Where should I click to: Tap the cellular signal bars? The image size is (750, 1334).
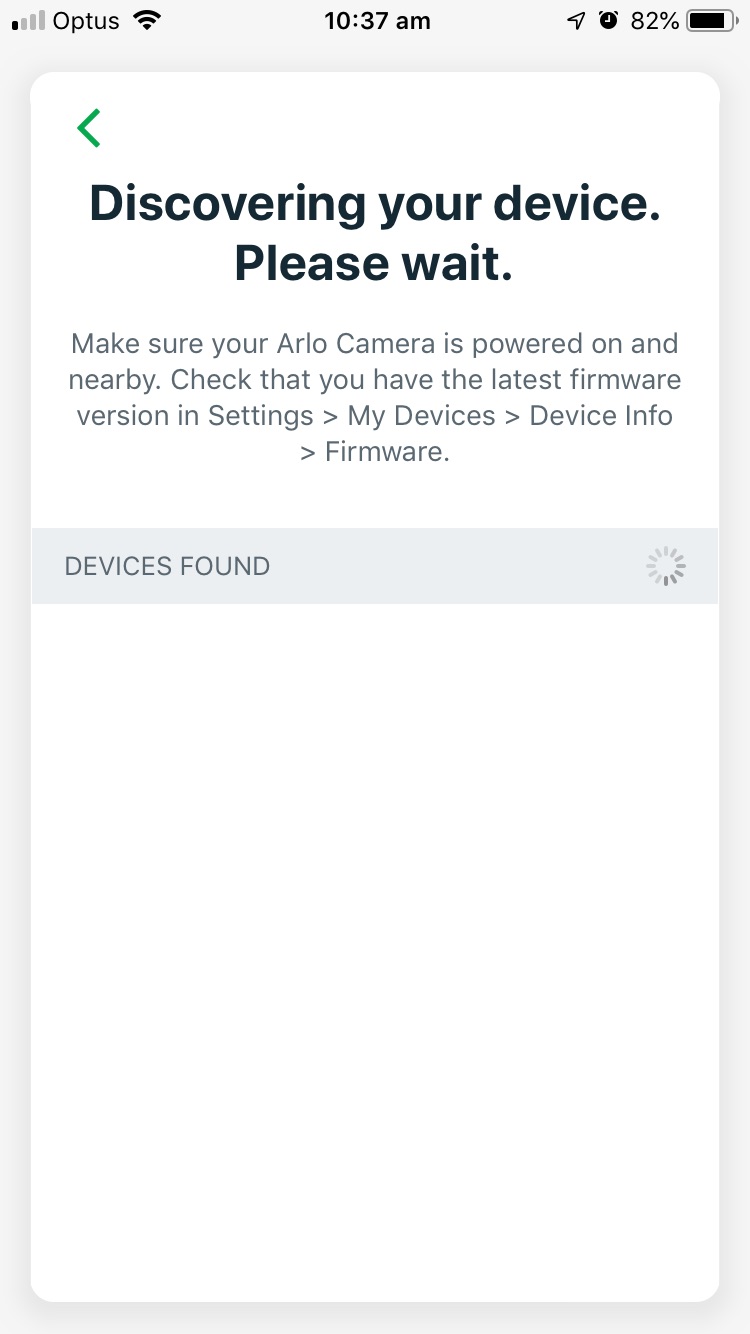point(28,22)
